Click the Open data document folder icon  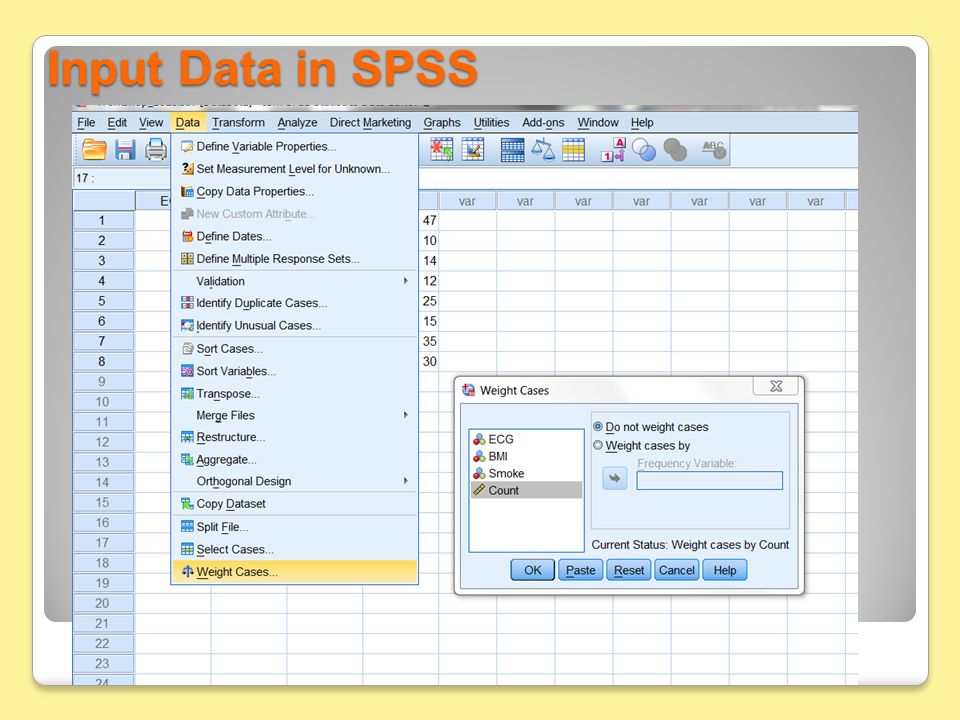(94, 149)
